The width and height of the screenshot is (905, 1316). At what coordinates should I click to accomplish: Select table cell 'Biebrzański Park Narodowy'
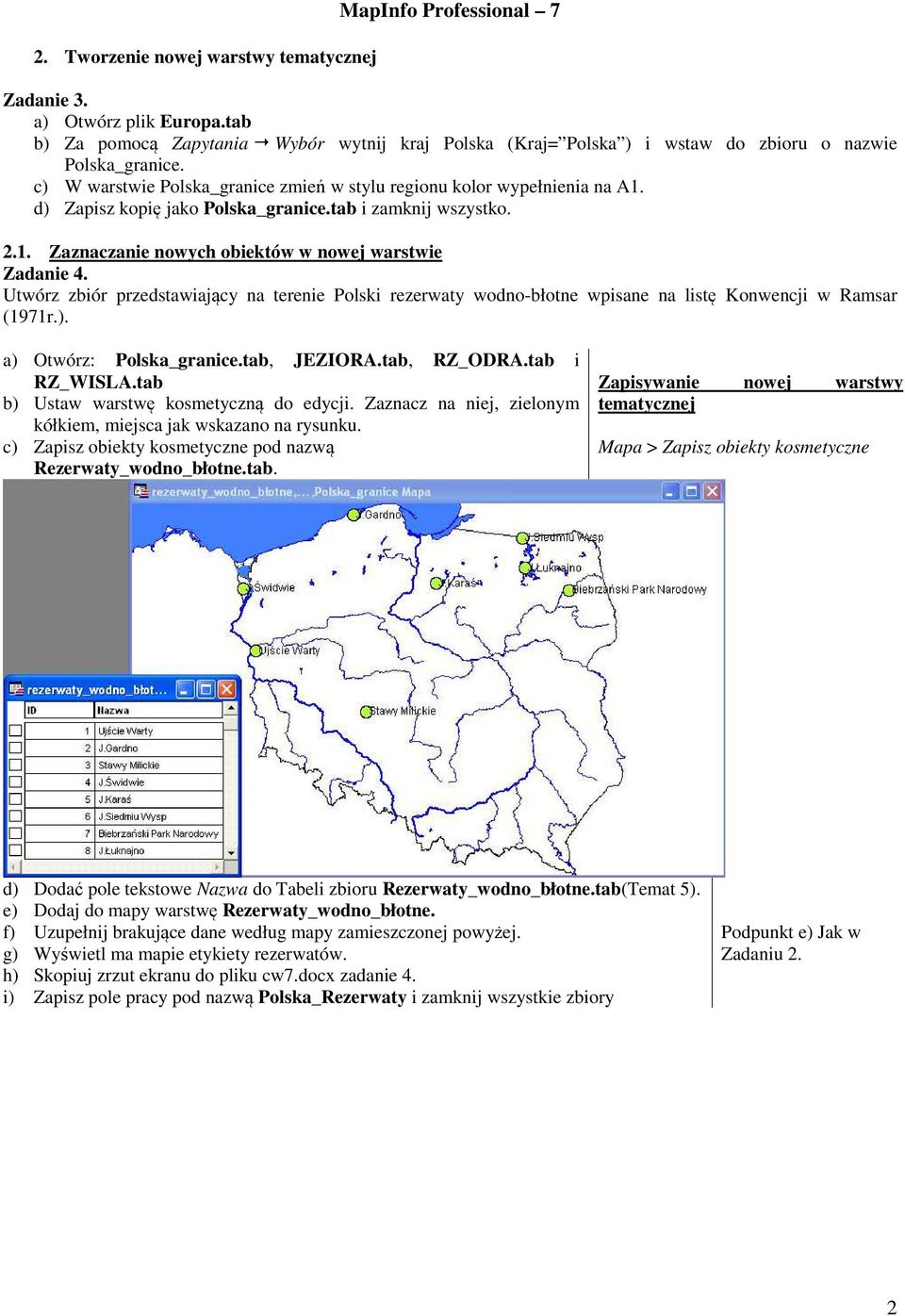[158, 832]
